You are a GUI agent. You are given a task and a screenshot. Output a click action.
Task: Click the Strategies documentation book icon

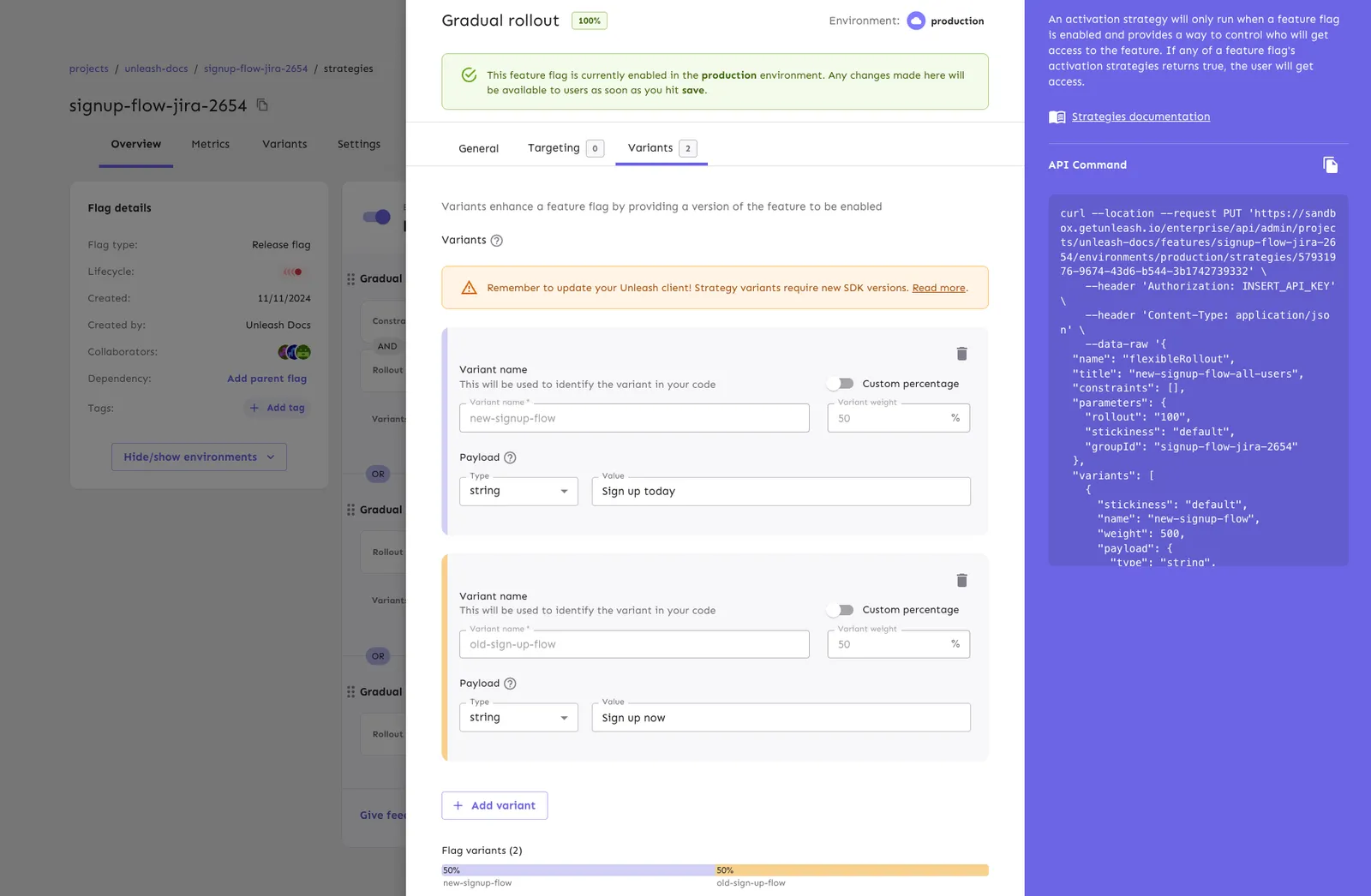pos(1057,117)
